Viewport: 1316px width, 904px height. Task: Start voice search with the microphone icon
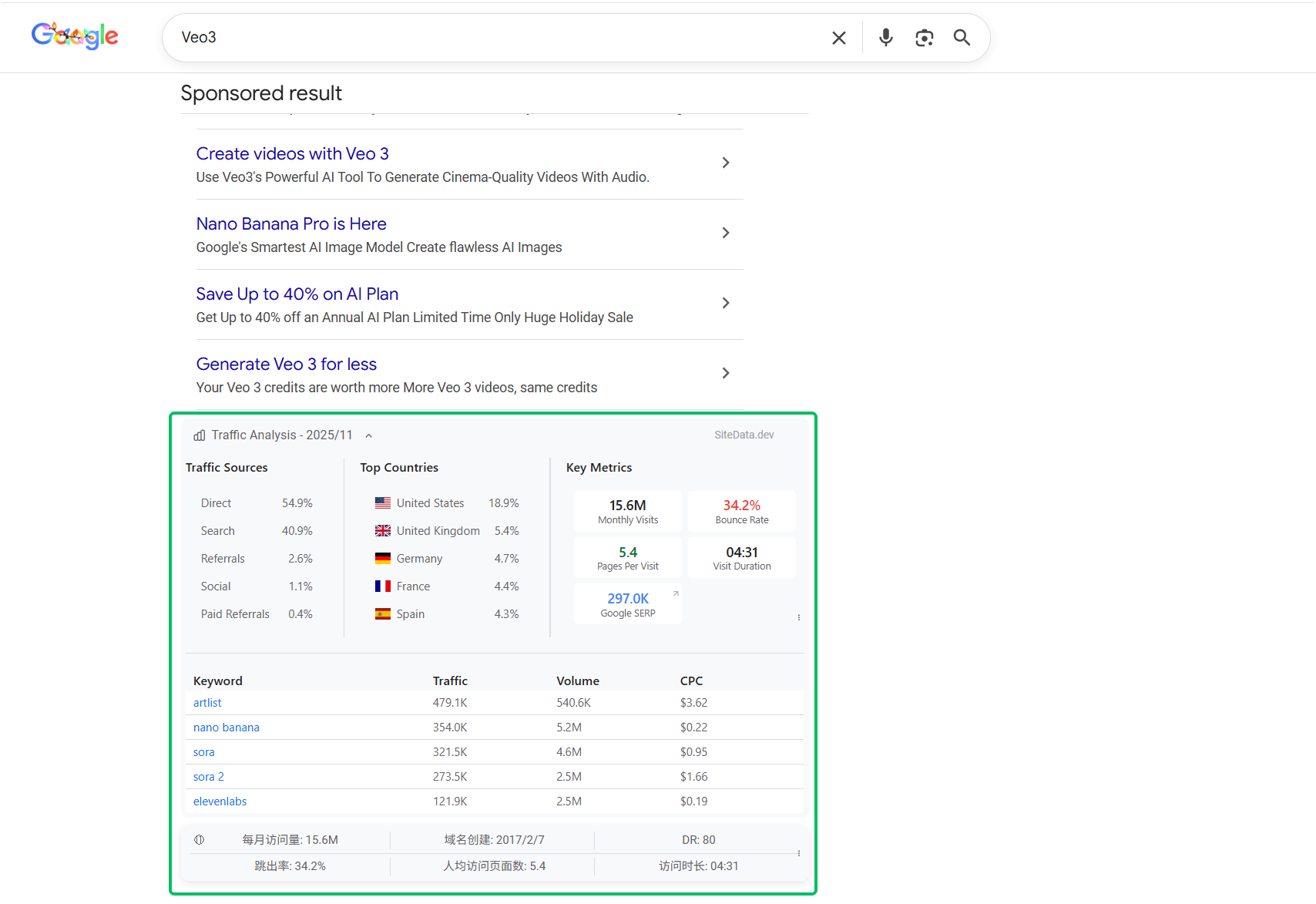(x=886, y=37)
